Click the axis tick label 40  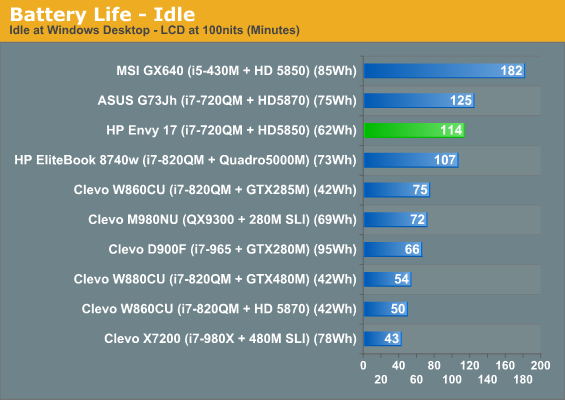399,365
